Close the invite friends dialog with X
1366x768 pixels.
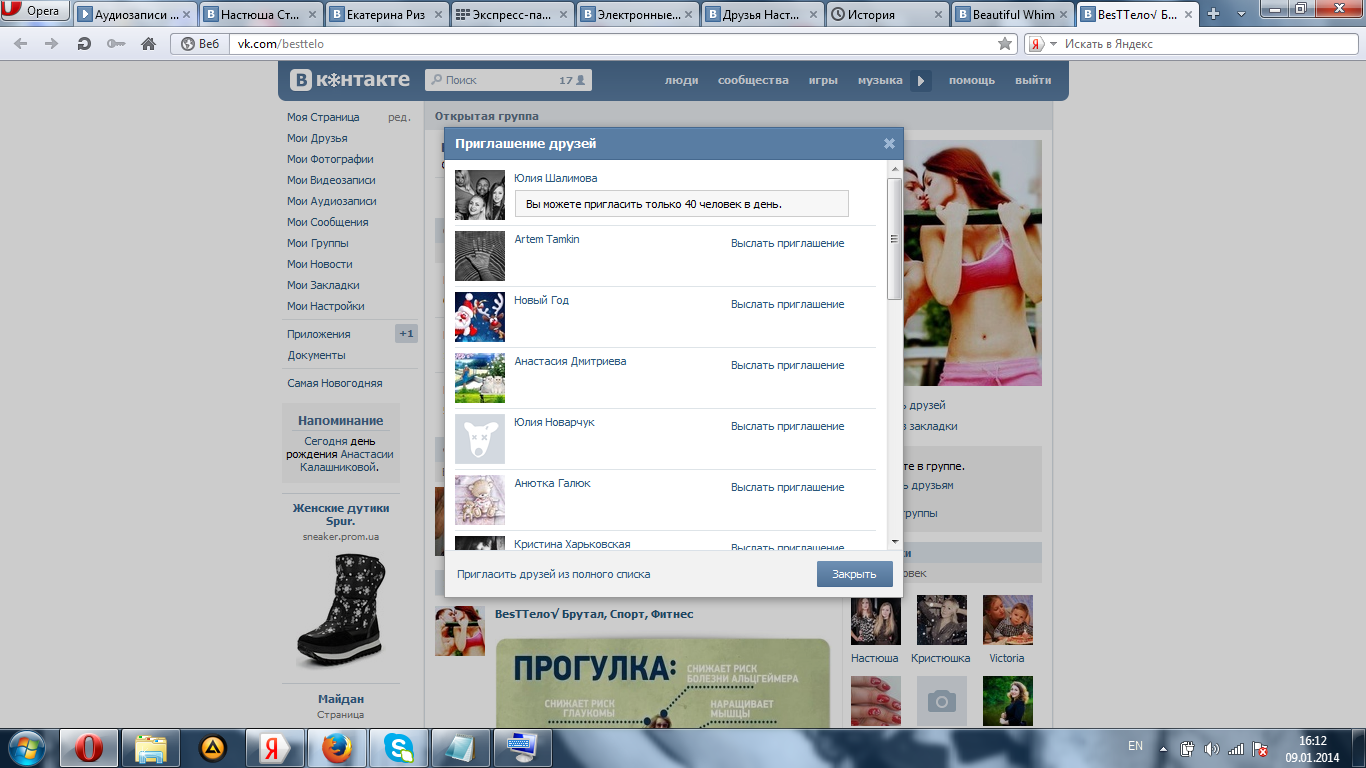coord(889,143)
